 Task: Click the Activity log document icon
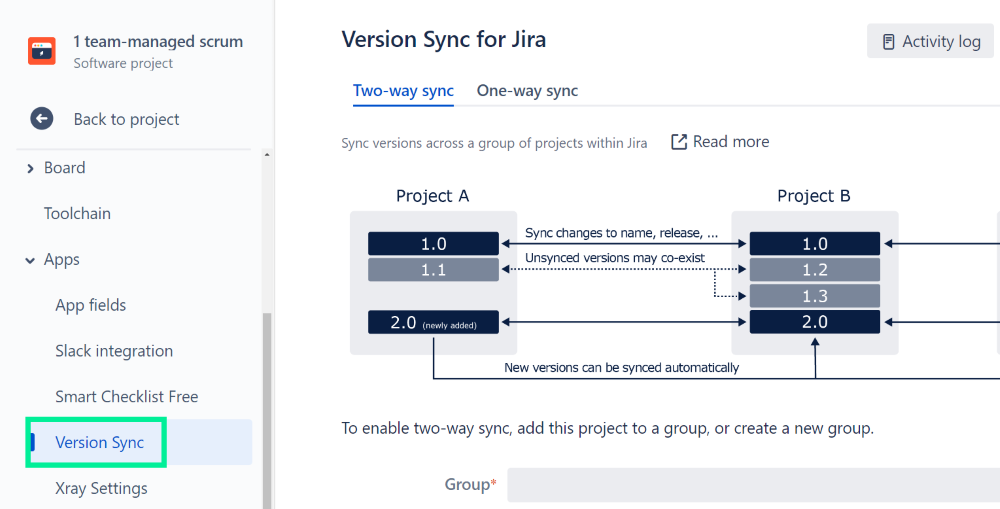point(888,42)
